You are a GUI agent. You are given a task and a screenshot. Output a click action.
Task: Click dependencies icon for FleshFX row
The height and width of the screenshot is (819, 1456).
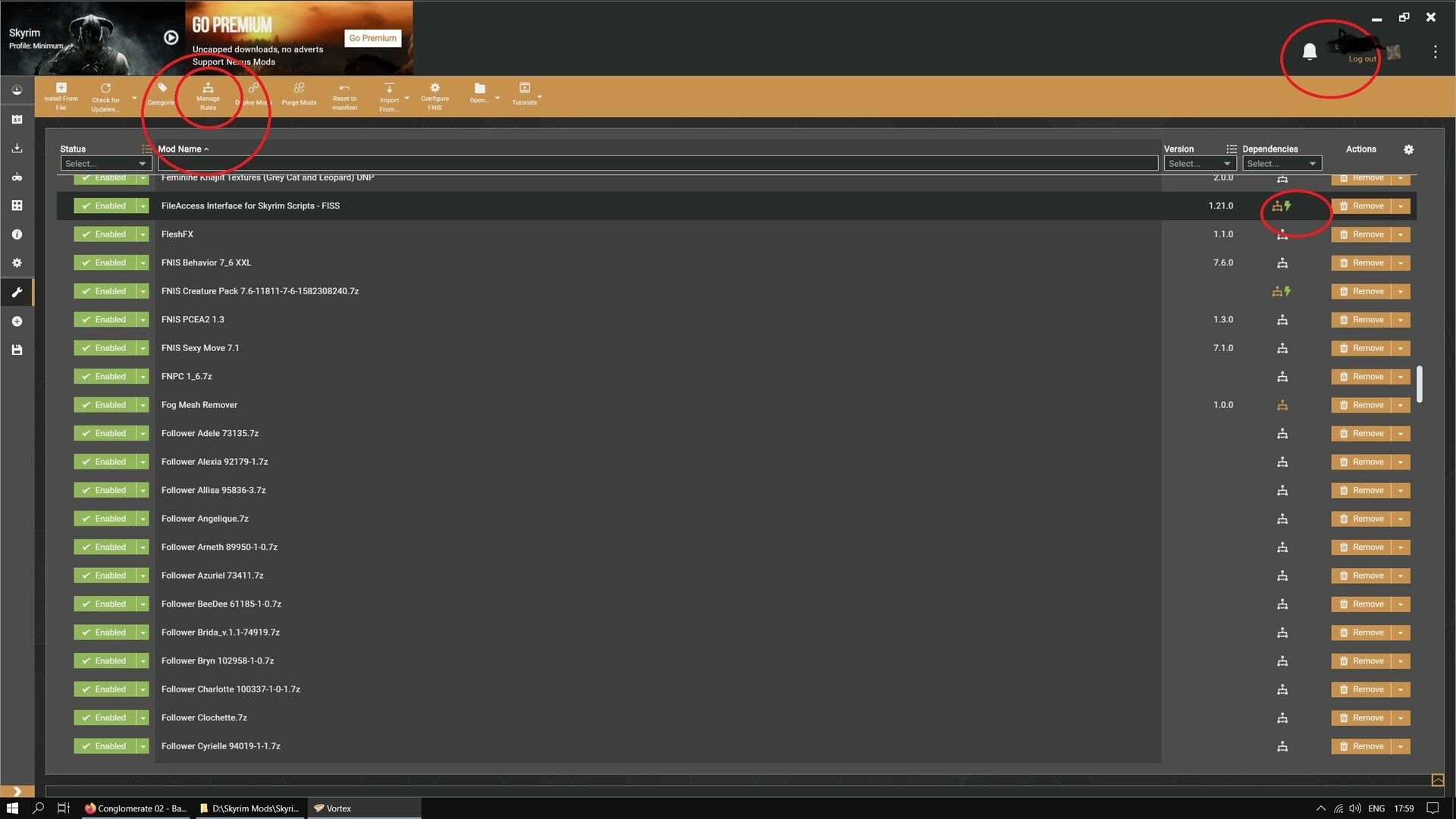(x=1282, y=234)
